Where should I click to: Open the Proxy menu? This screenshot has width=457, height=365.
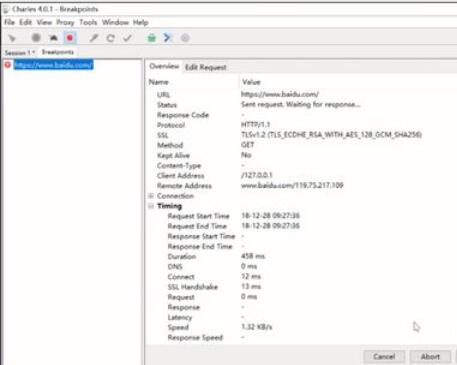point(65,22)
